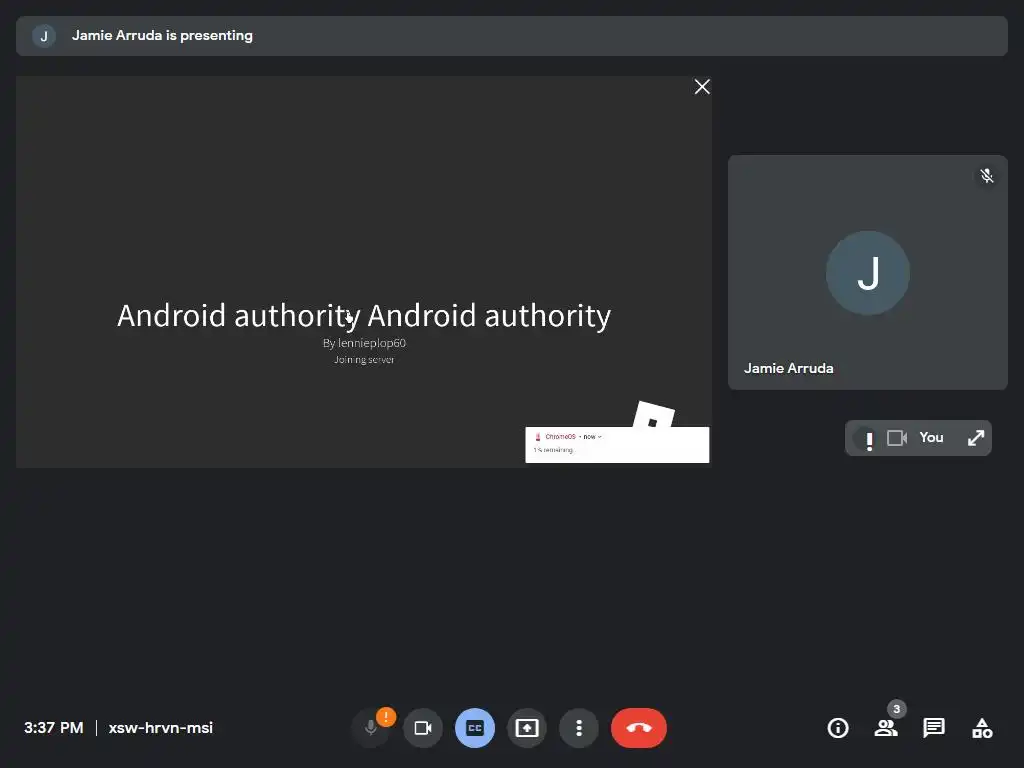Show the participants people panel
This screenshot has width=1024, height=768.
tap(886, 728)
